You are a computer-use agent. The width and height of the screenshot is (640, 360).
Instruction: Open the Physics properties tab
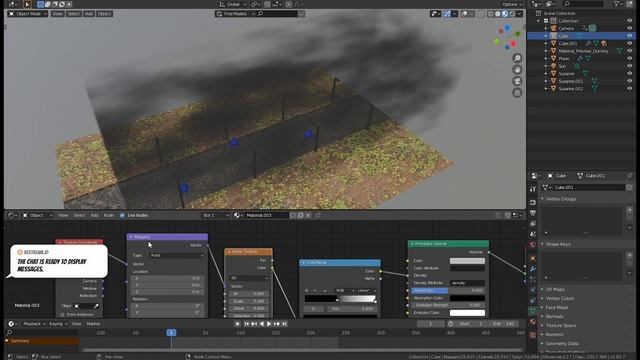point(533,290)
